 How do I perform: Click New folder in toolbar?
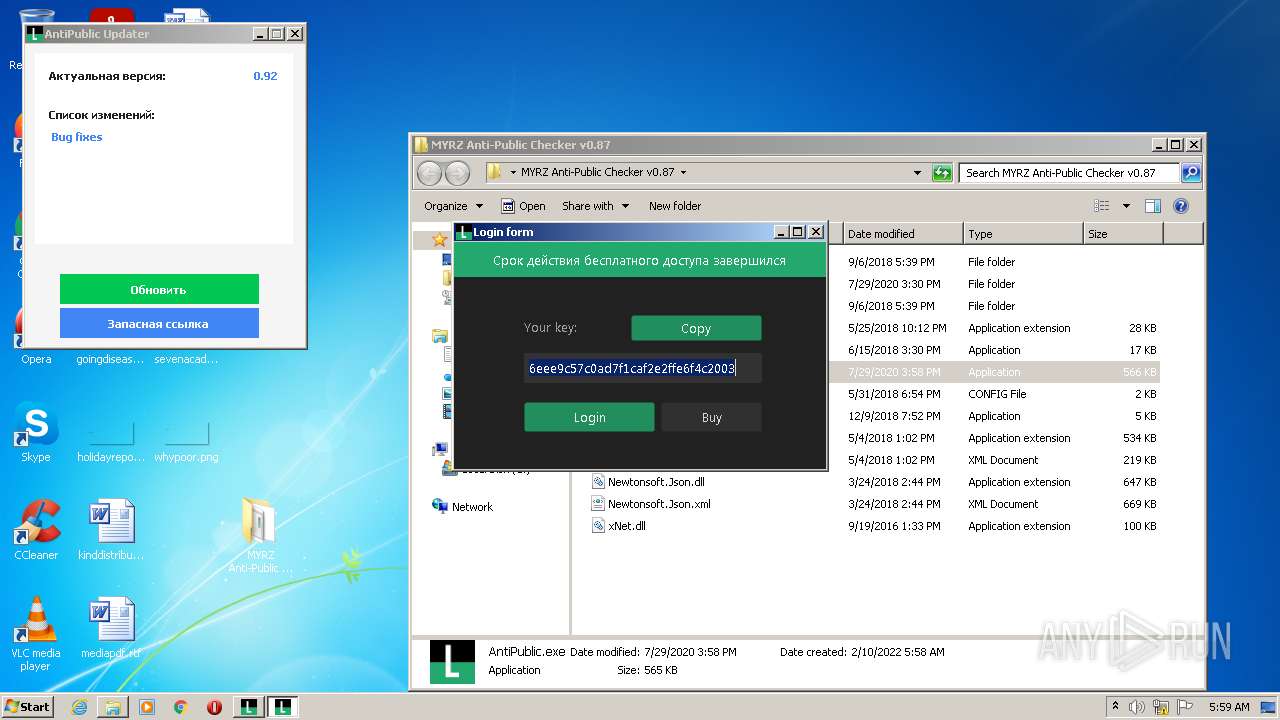[675, 206]
